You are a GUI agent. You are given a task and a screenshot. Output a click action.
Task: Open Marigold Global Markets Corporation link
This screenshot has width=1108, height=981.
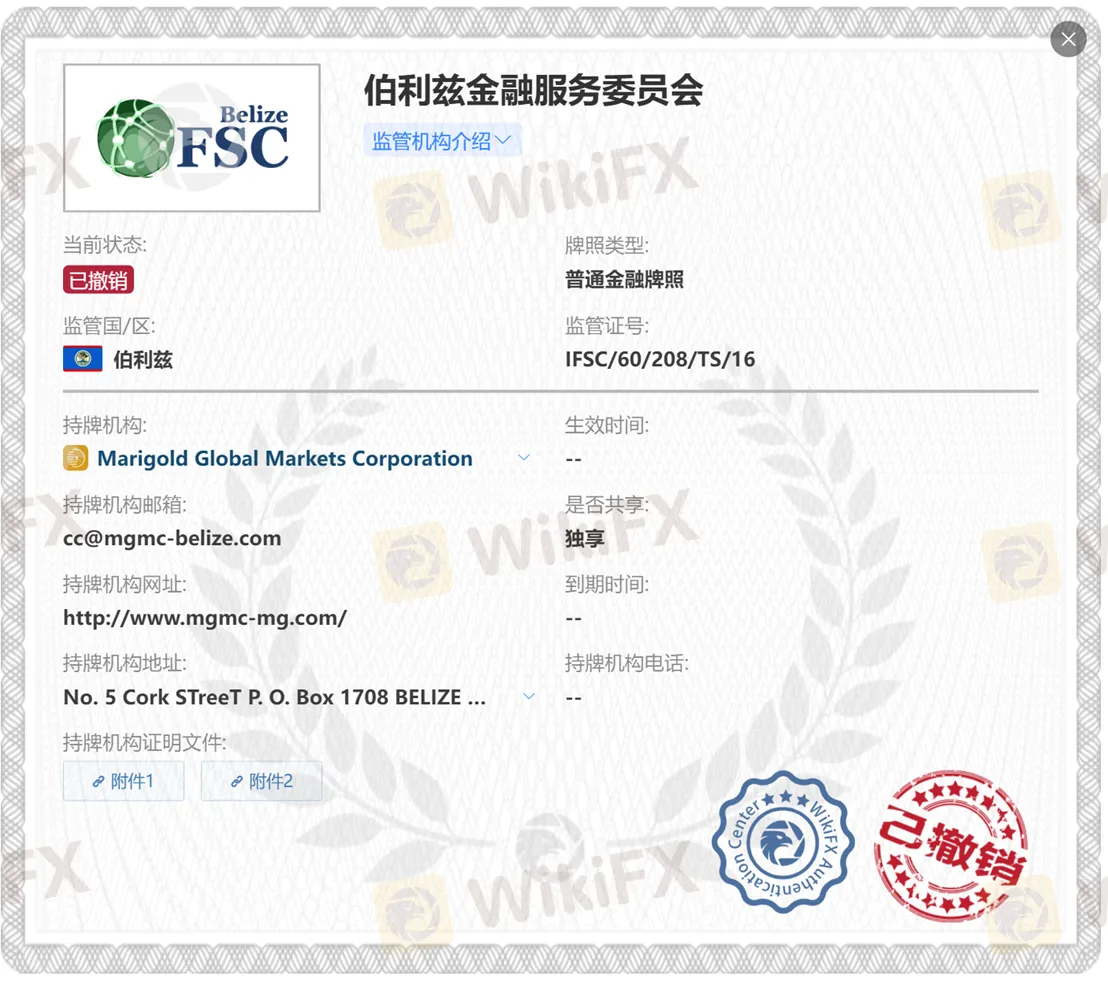tap(284, 459)
